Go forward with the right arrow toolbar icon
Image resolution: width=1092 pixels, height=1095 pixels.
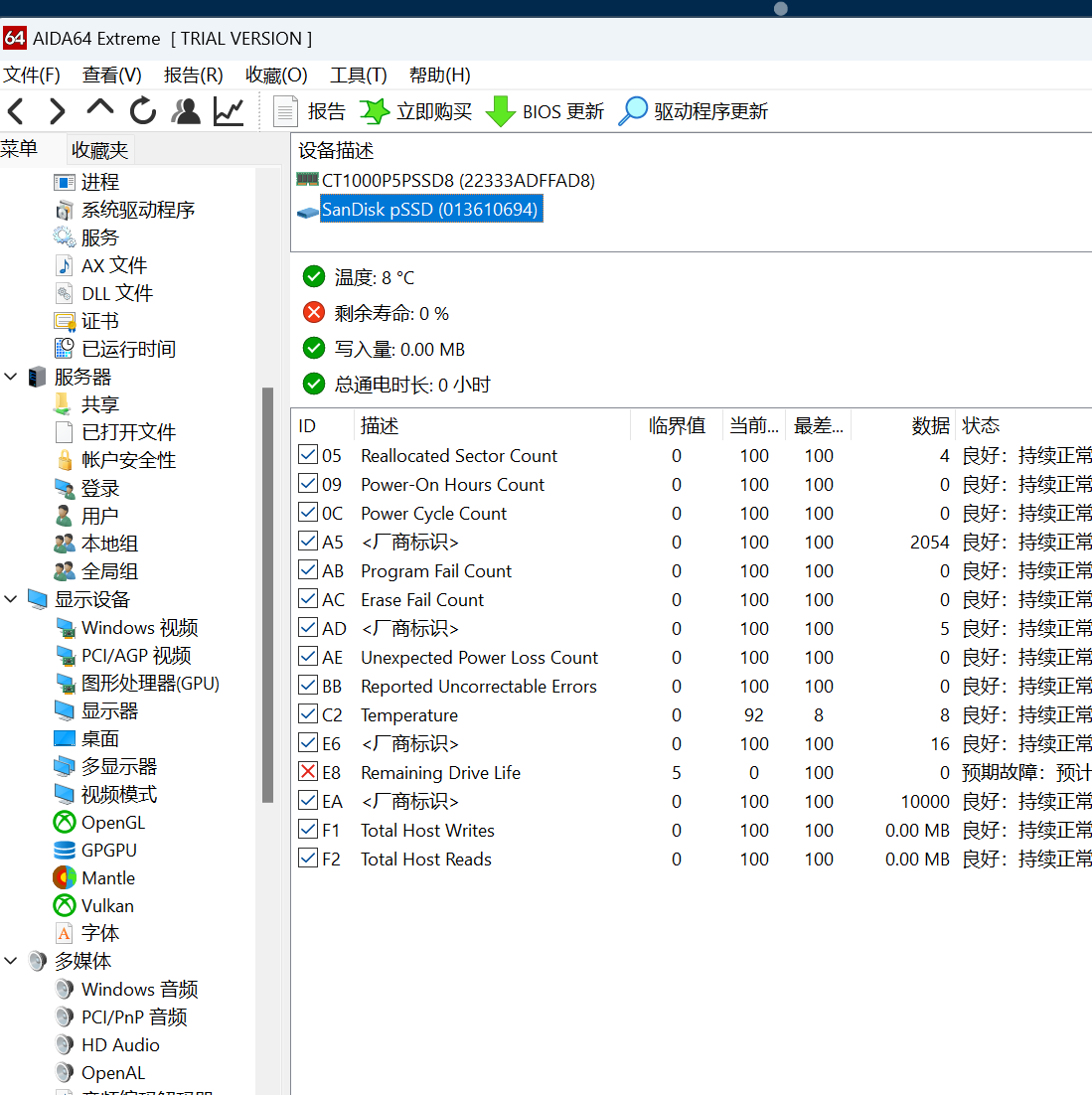pyautogui.click(x=58, y=111)
